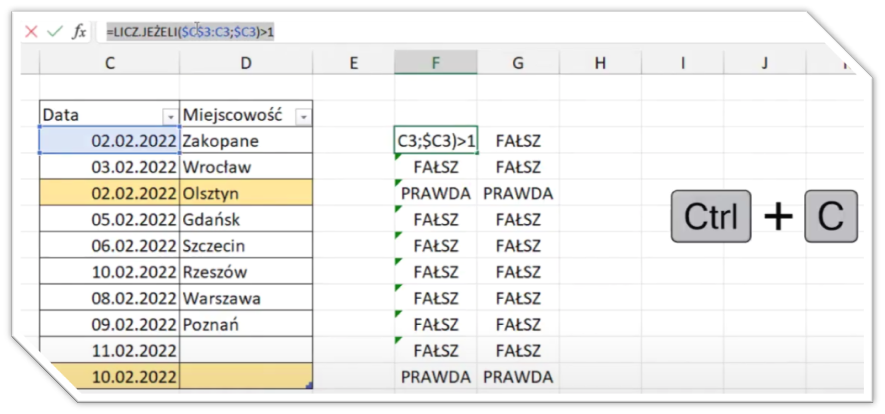Open the Miejscowość column filter dropdown
This screenshot has height=414, width=885.
coord(302,116)
